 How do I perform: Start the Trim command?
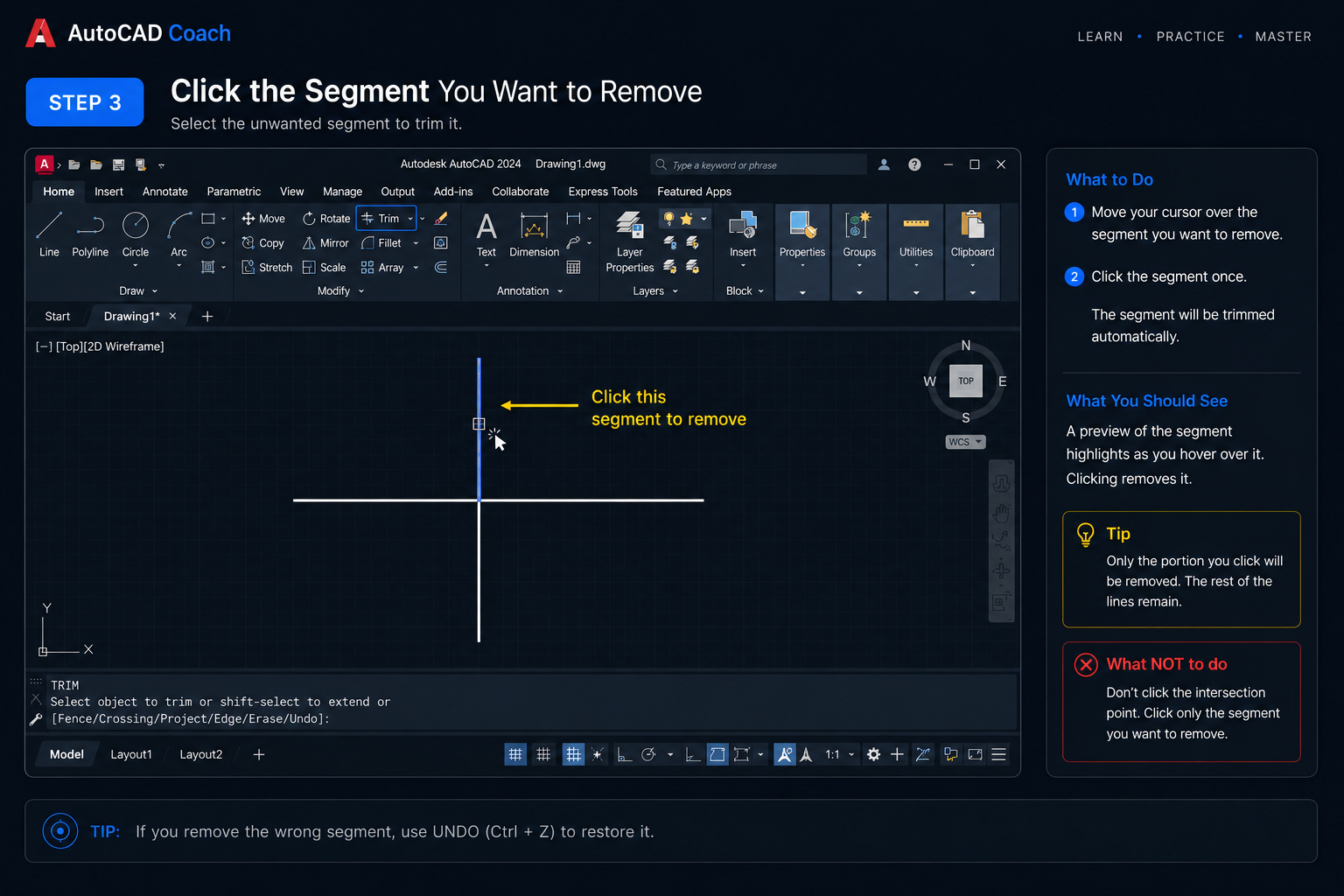pyautogui.click(x=381, y=219)
